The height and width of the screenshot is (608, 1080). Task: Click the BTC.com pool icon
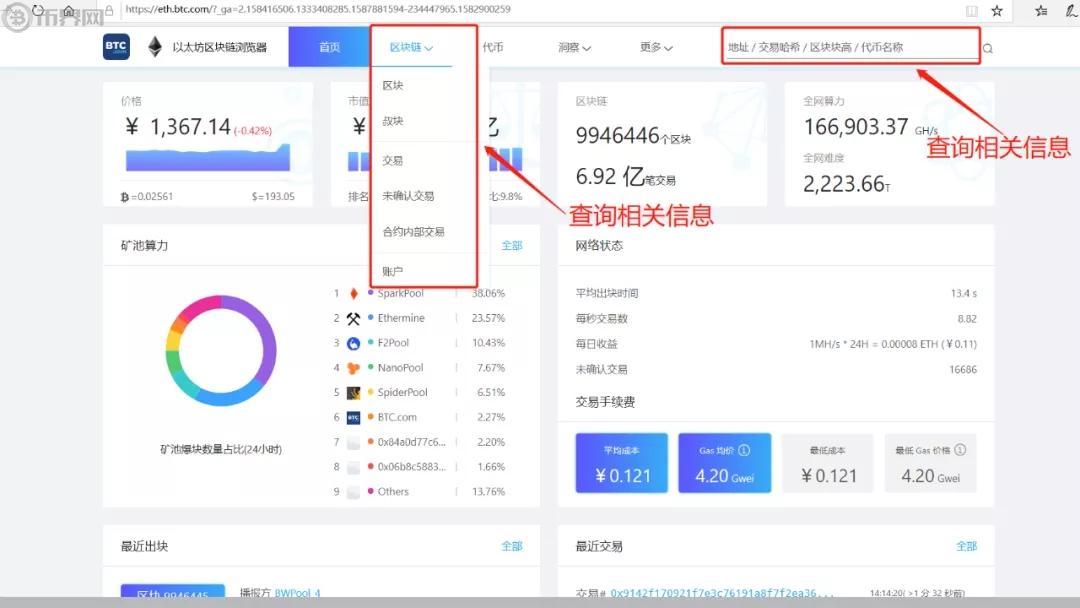tap(353, 417)
